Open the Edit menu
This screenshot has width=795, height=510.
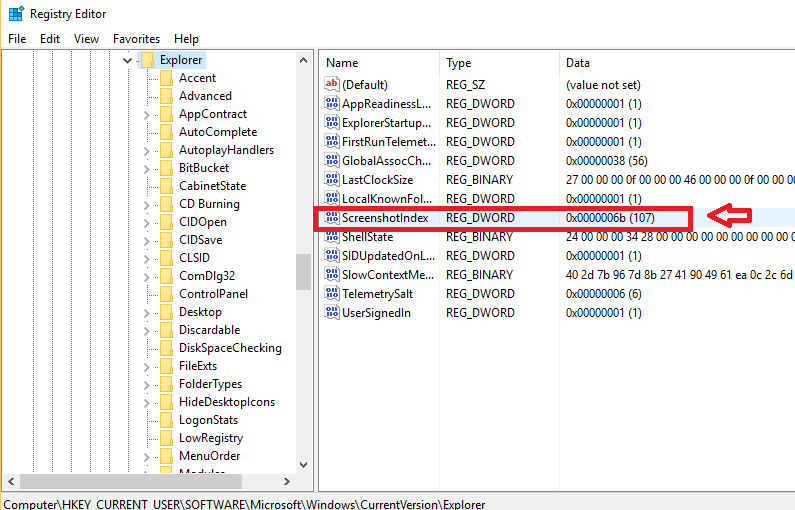click(x=50, y=39)
